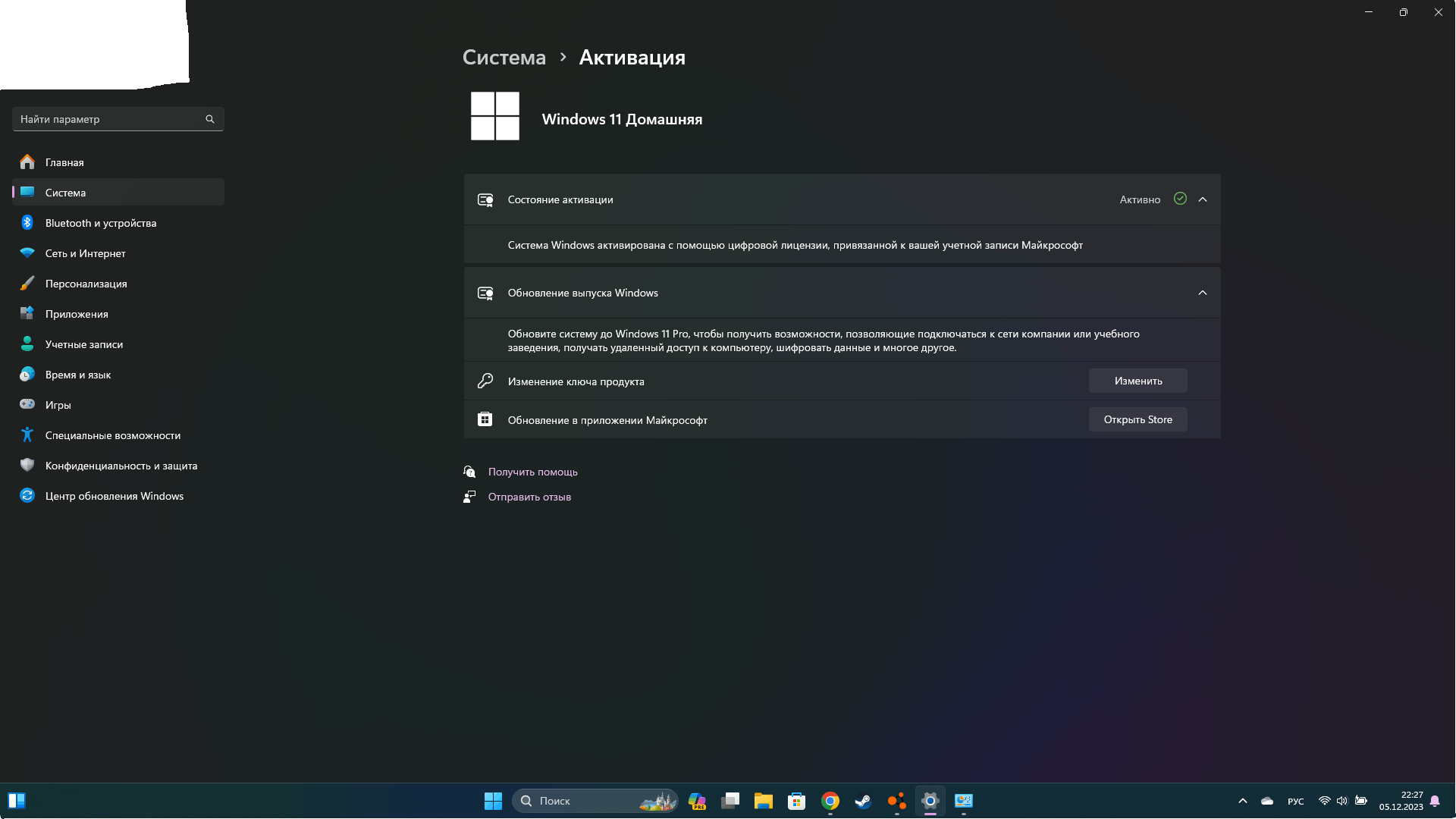Image resolution: width=1456 pixels, height=819 pixels.
Task: Open File Explorer from the taskbar
Action: pyautogui.click(x=764, y=801)
